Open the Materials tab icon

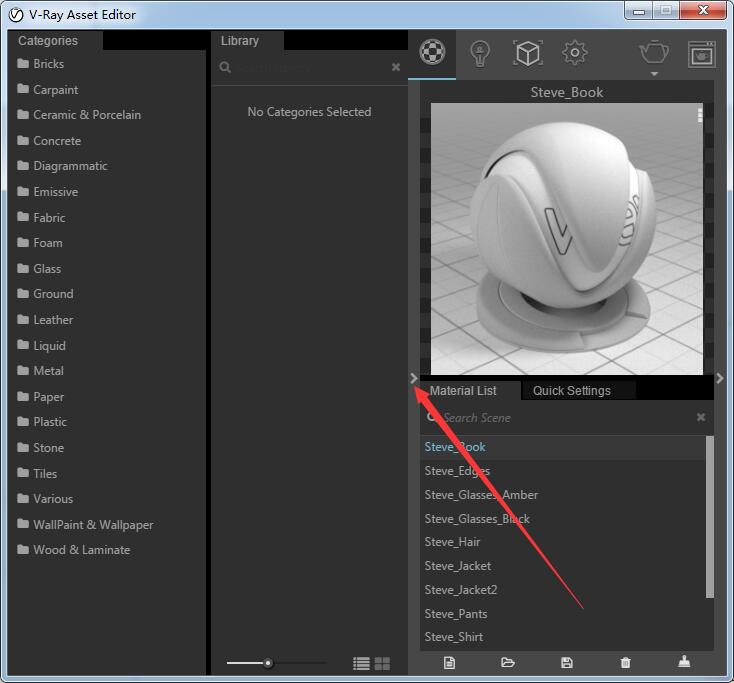click(432, 52)
